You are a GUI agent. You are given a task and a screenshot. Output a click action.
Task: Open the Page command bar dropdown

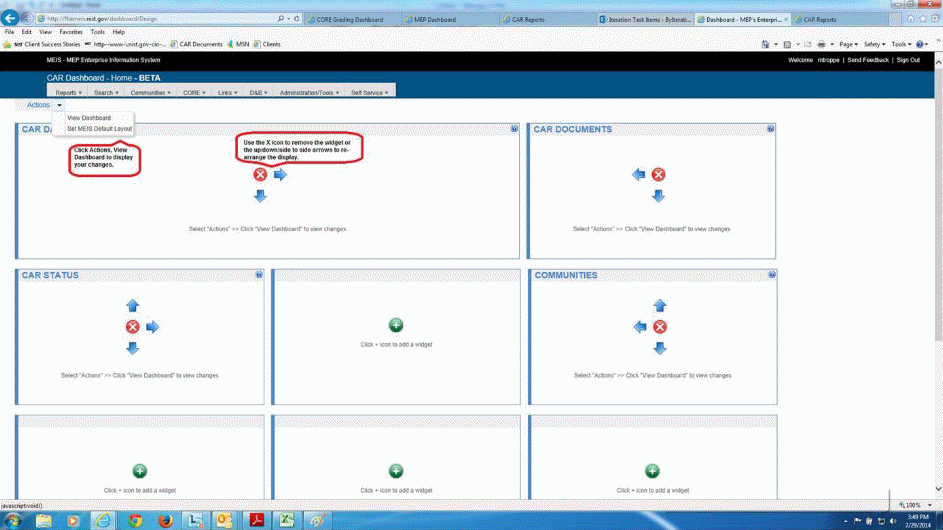click(x=849, y=44)
